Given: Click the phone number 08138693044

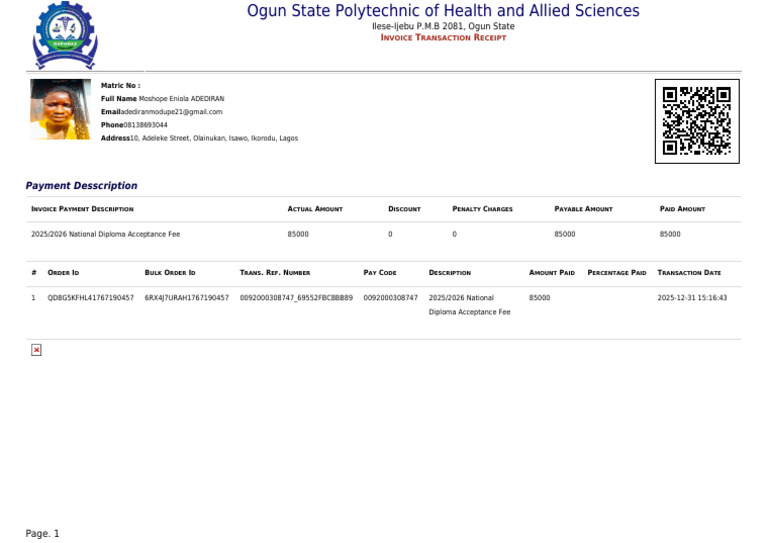Looking at the screenshot, I should pyautogui.click(x=145, y=125).
